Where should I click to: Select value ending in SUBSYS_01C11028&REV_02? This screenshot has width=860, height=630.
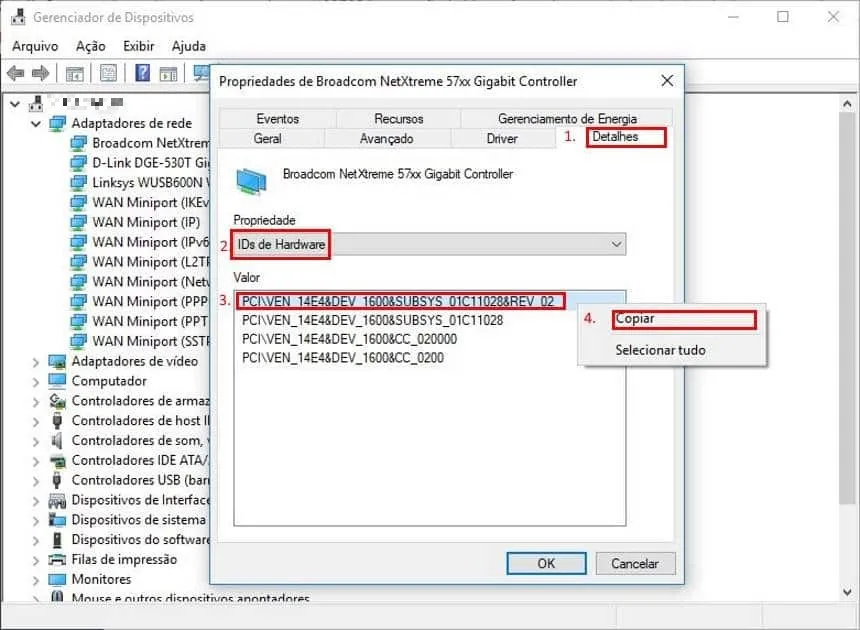point(398,301)
